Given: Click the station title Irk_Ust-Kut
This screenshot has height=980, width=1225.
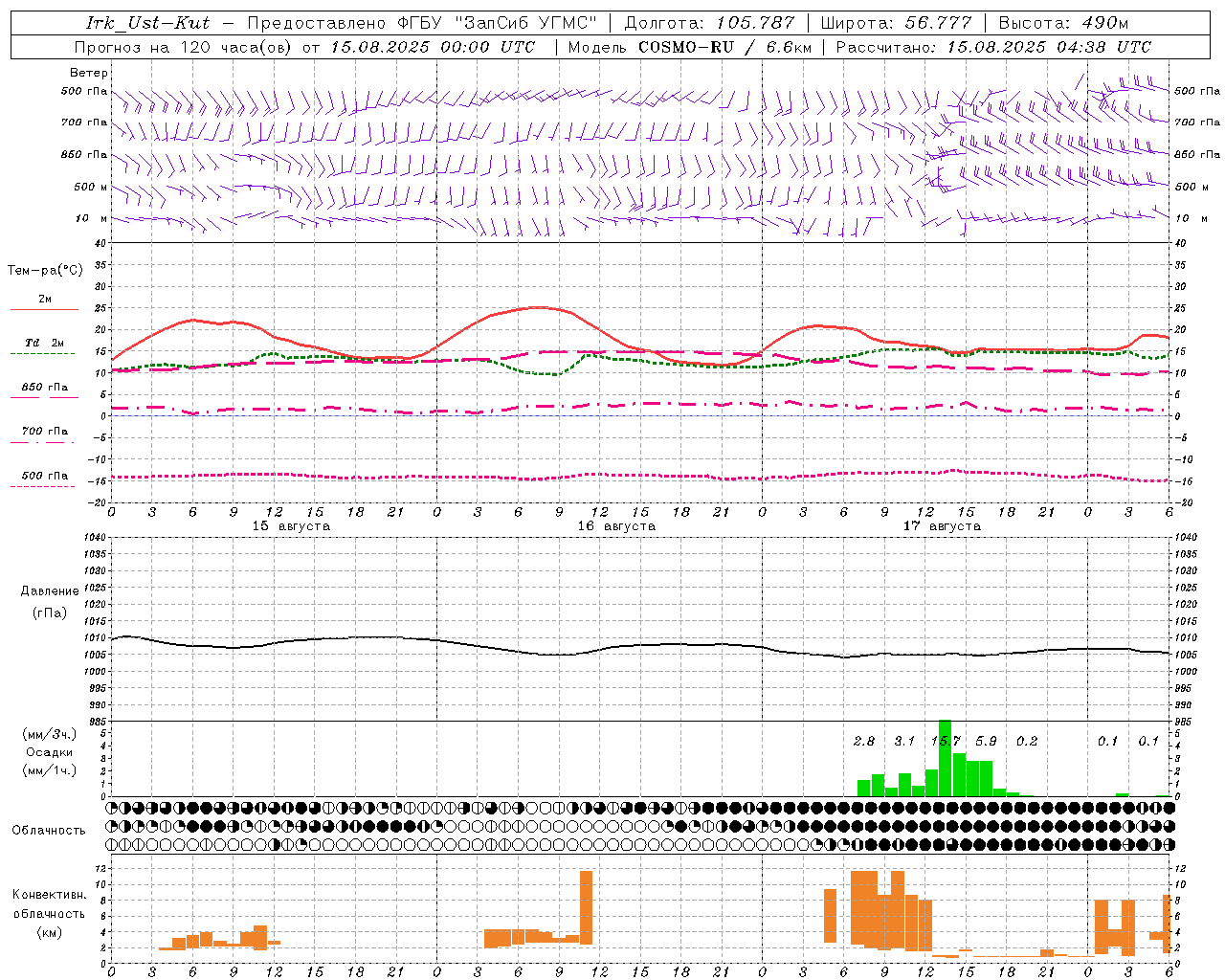Looking at the screenshot, I should [148, 23].
